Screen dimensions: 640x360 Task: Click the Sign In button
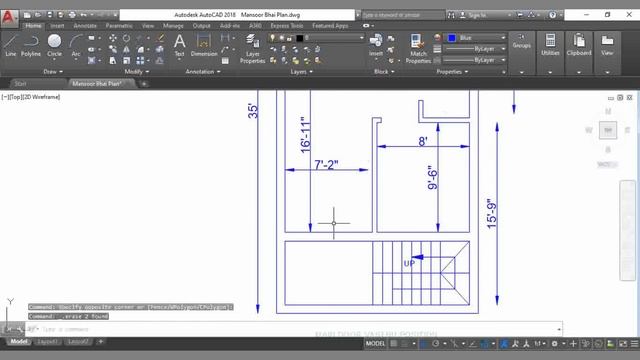click(476, 15)
